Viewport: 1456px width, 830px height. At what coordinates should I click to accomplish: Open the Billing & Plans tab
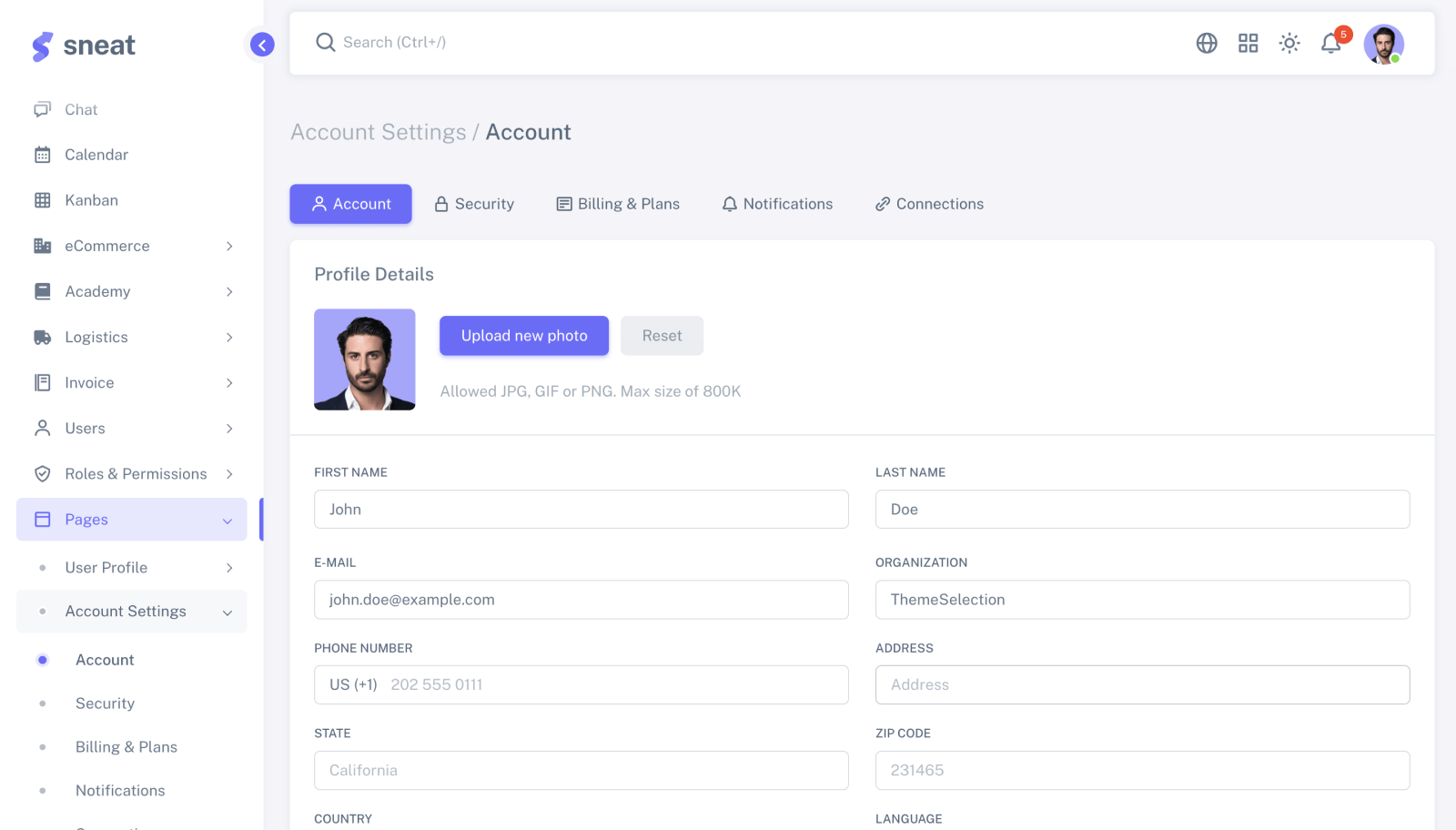(618, 203)
